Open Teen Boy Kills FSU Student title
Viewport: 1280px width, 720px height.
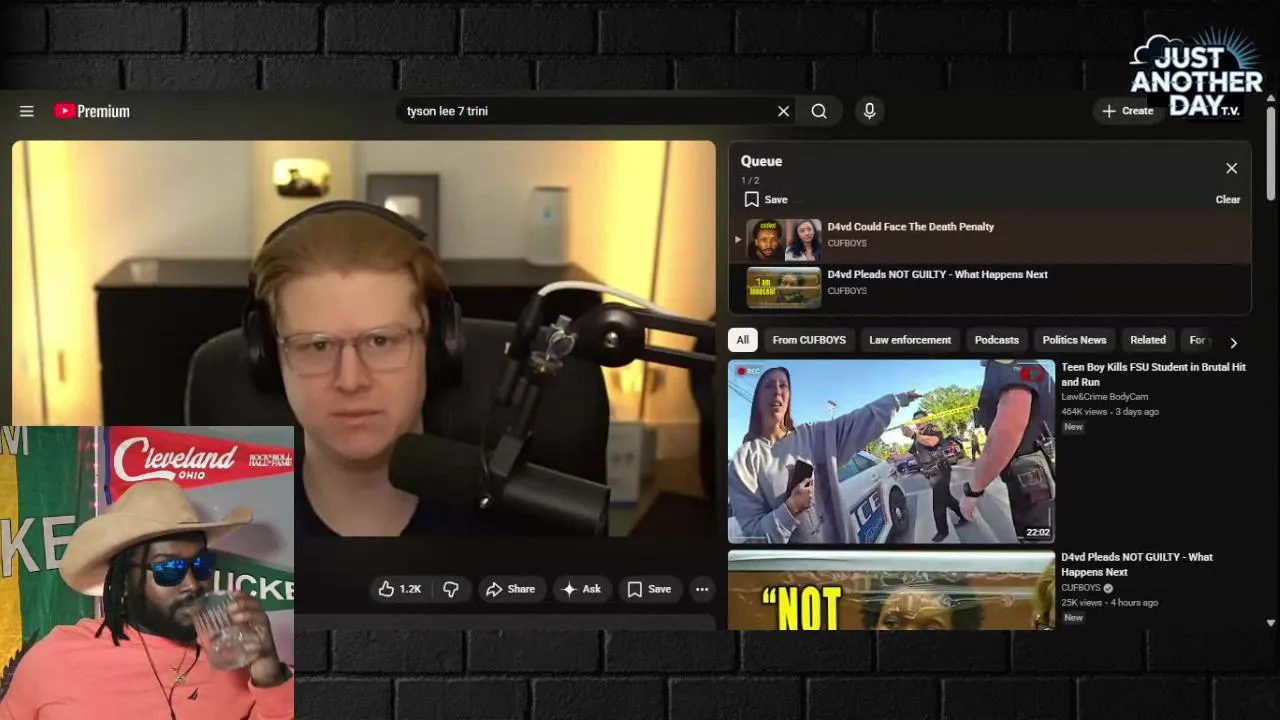coord(1153,374)
